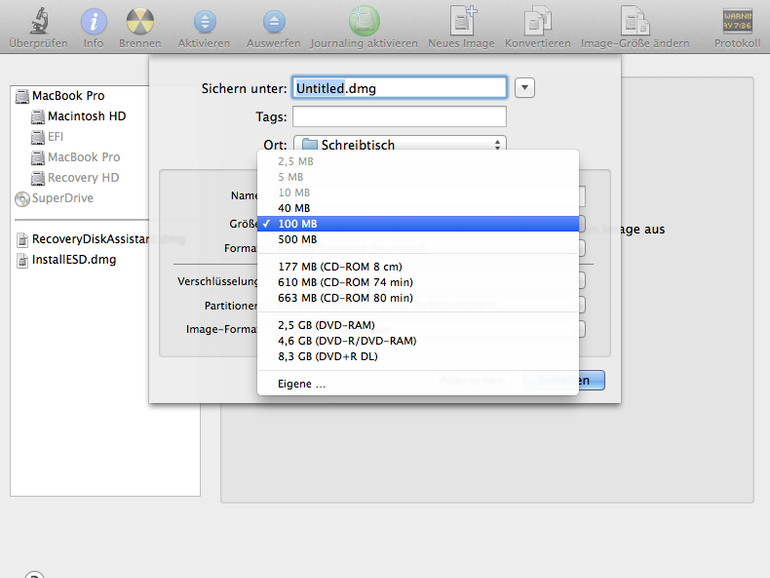Select second MacBook Pro child entry in sidebar
The width and height of the screenshot is (770, 578).
tap(83, 157)
